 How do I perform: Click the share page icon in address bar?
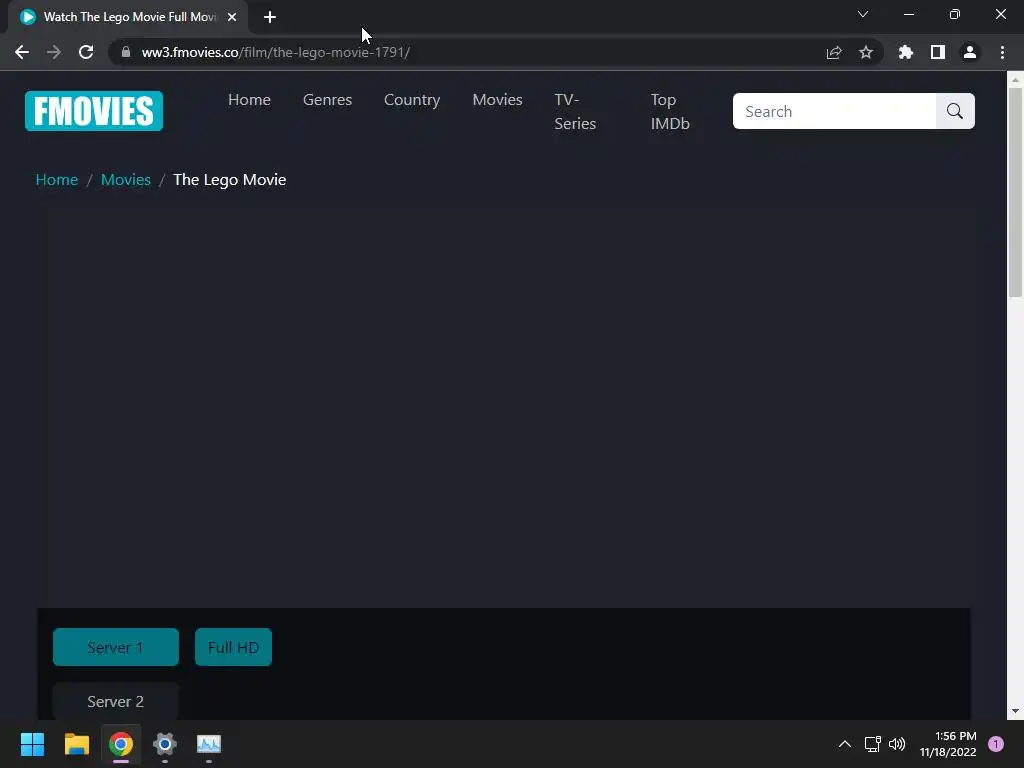(834, 52)
